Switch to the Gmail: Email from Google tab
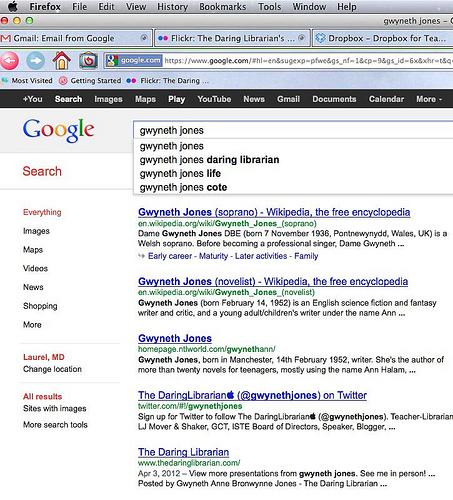The height and width of the screenshot is (500, 453). coord(76,38)
